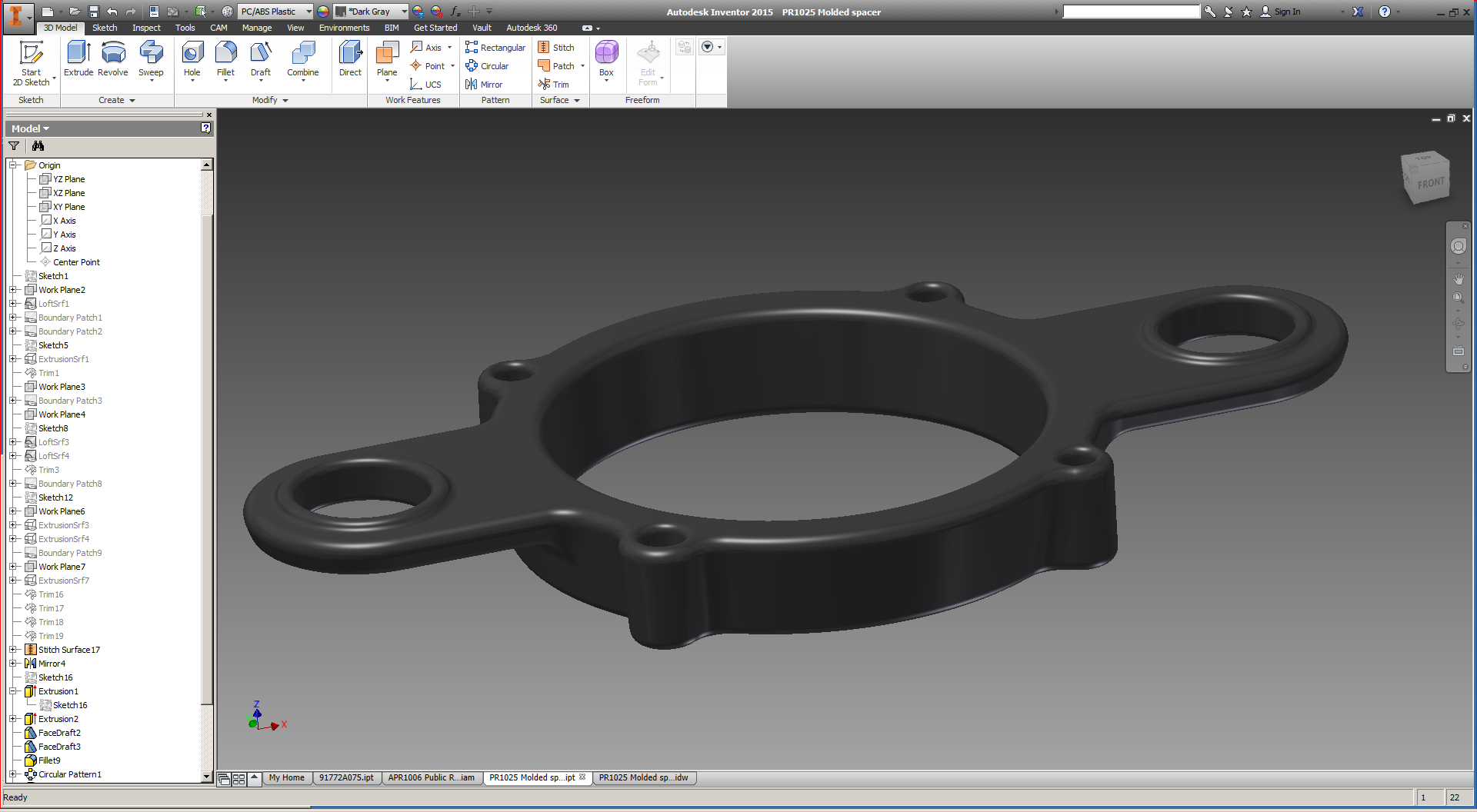Viewport: 1477px width, 812px height.
Task: Open the Direct edit tool
Action: [350, 59]
